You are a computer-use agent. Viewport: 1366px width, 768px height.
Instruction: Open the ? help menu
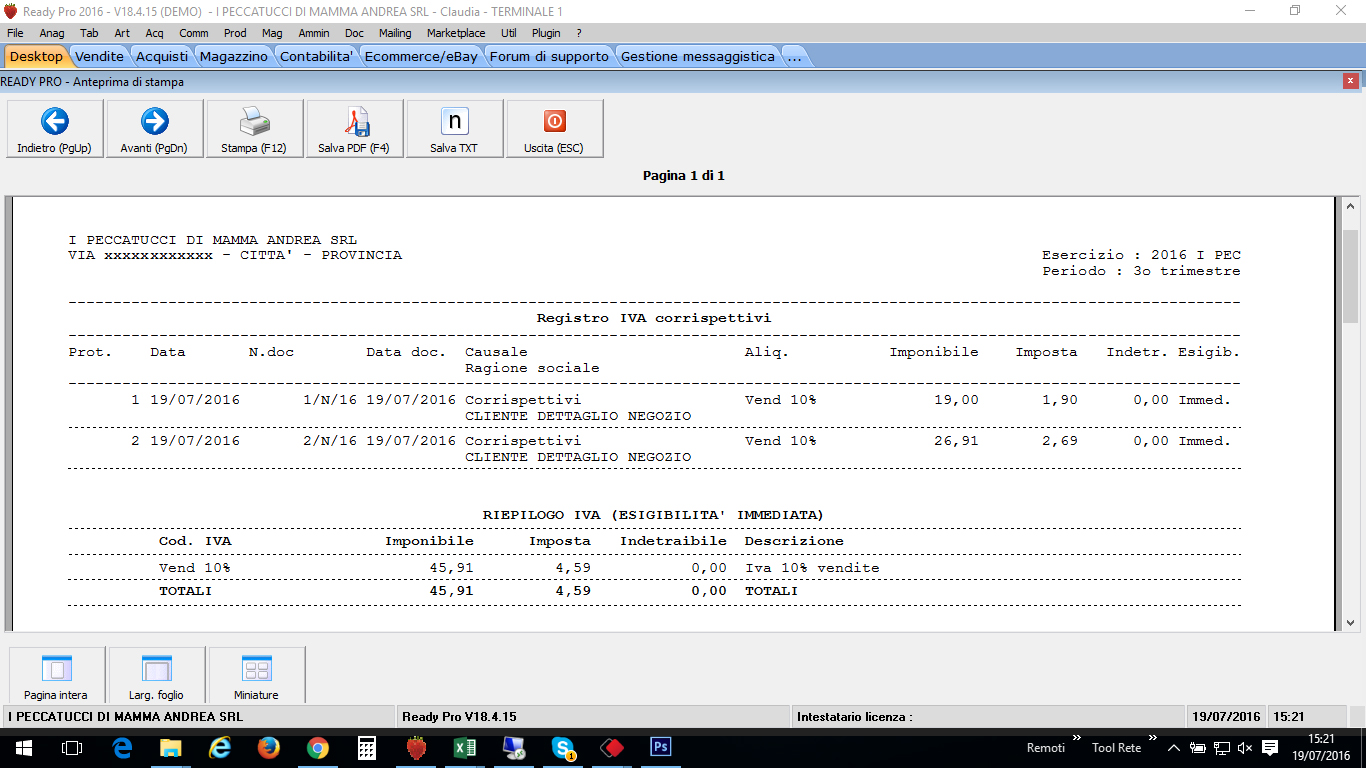click(579, 33)
